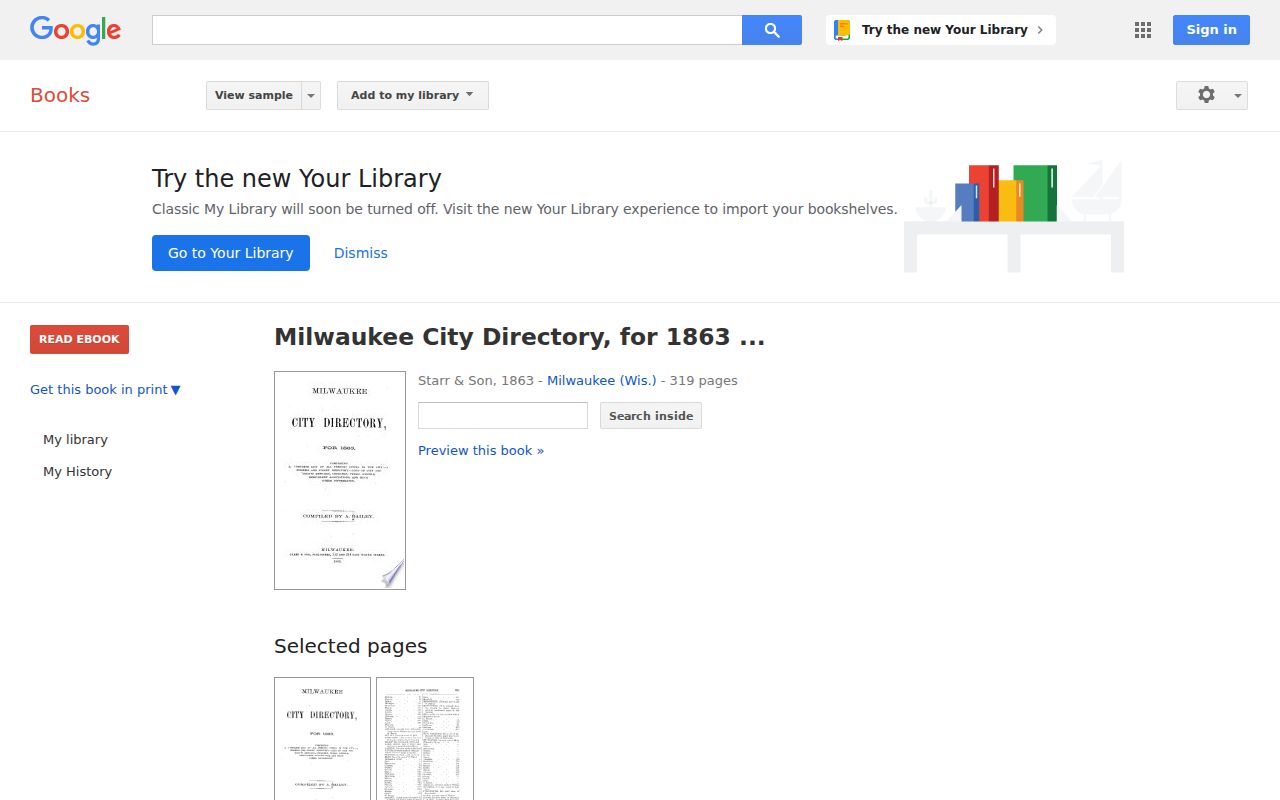Click the Selected pages heading
The width and height of the screenshot is (1280, 800).
tap(350, 646)
